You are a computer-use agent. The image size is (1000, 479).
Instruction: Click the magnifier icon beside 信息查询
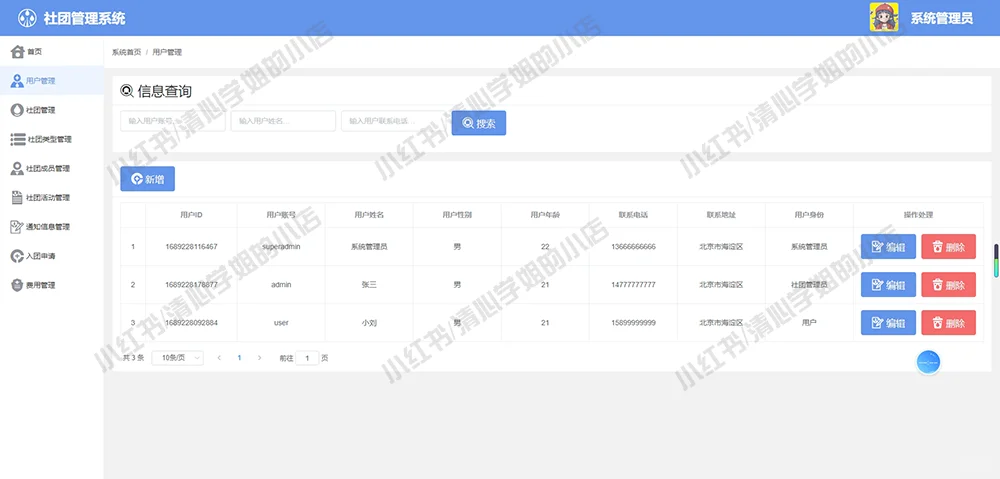pos(127,92)
